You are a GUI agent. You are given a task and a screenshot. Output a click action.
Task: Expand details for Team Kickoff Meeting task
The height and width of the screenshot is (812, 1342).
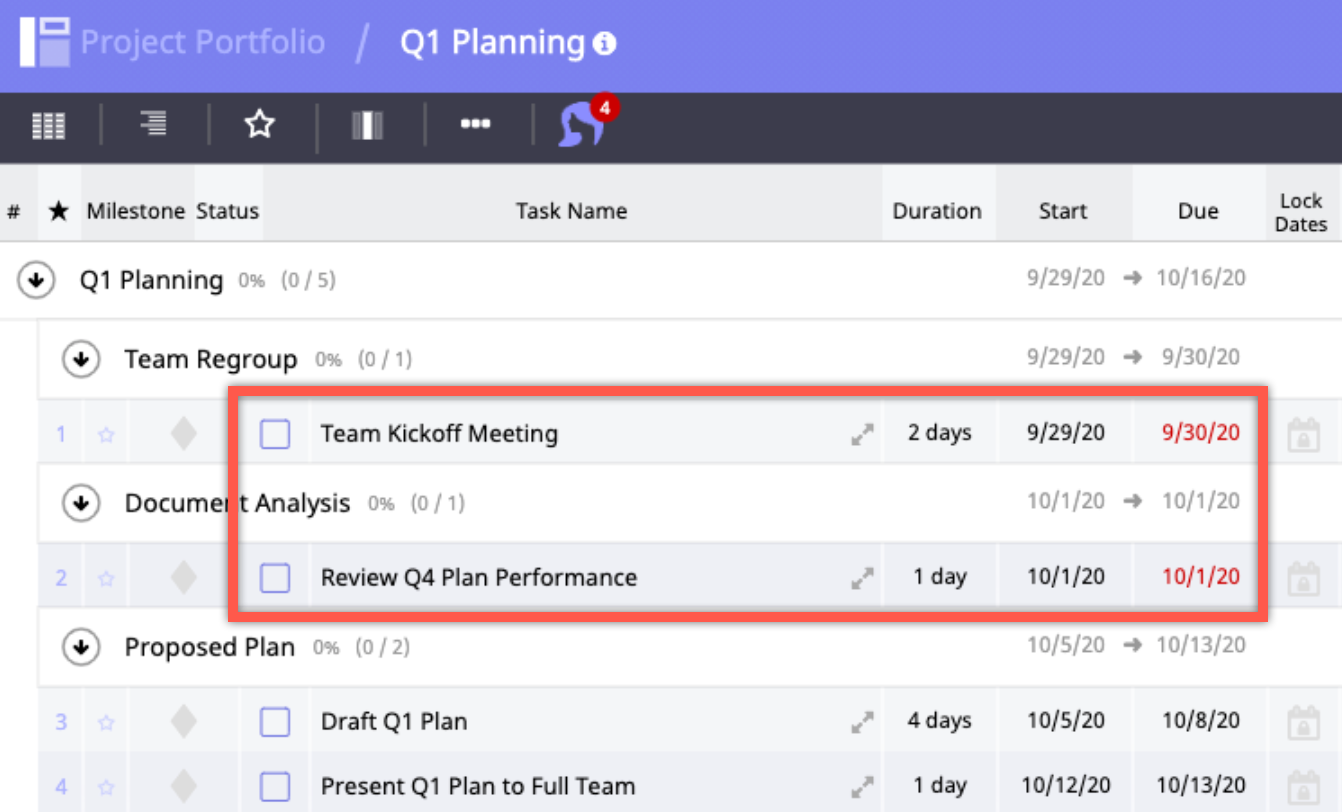[x=862, y=434]
